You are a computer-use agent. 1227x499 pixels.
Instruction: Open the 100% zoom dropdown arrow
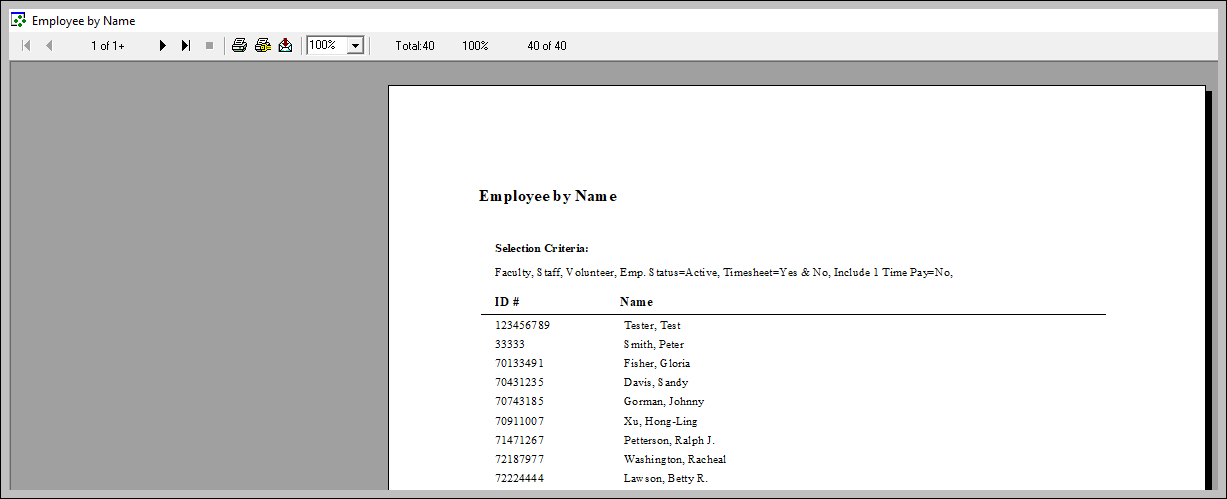point(354,46)
